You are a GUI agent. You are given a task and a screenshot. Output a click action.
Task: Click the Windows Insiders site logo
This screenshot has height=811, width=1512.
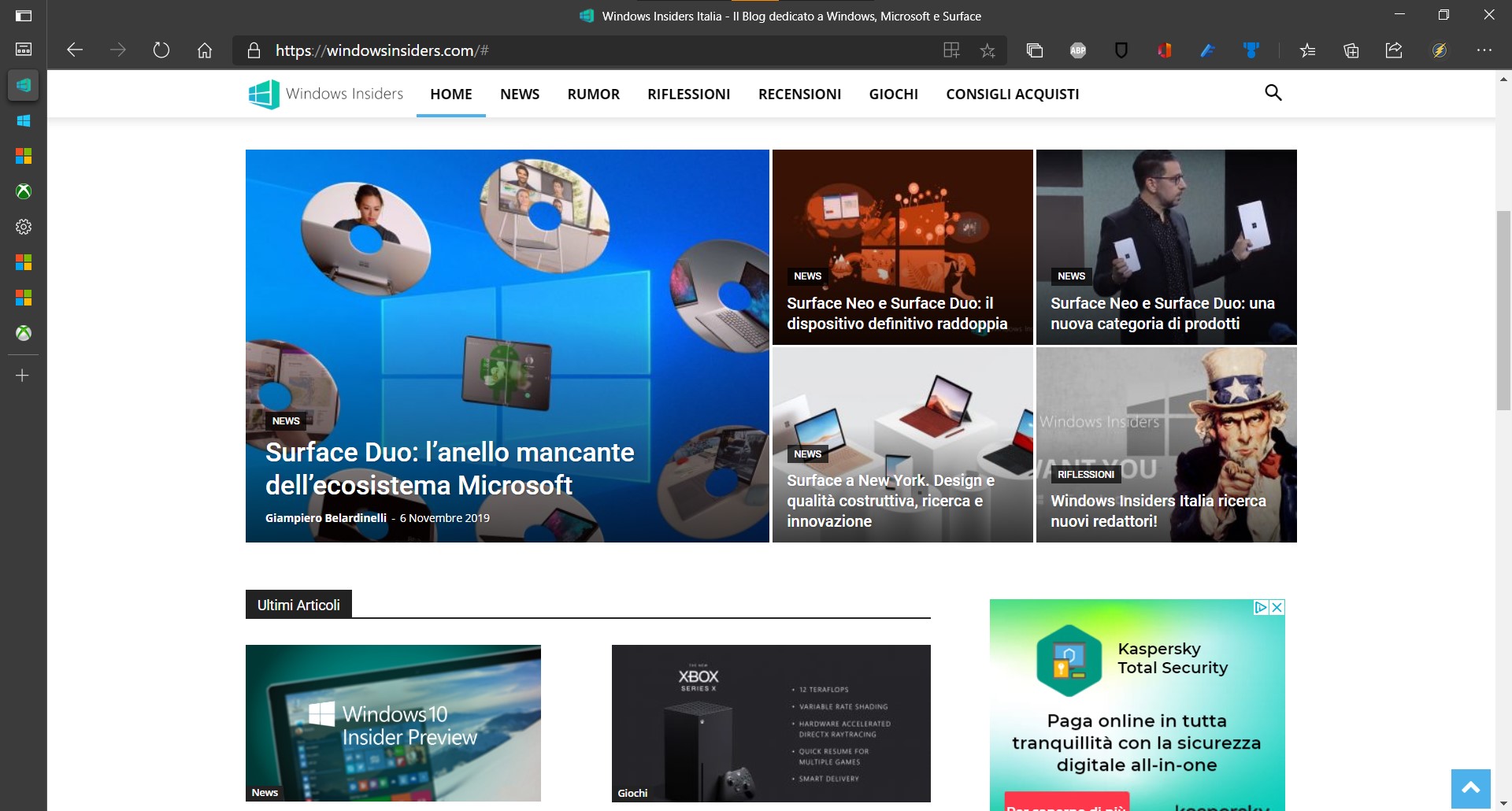coord(325,94)
